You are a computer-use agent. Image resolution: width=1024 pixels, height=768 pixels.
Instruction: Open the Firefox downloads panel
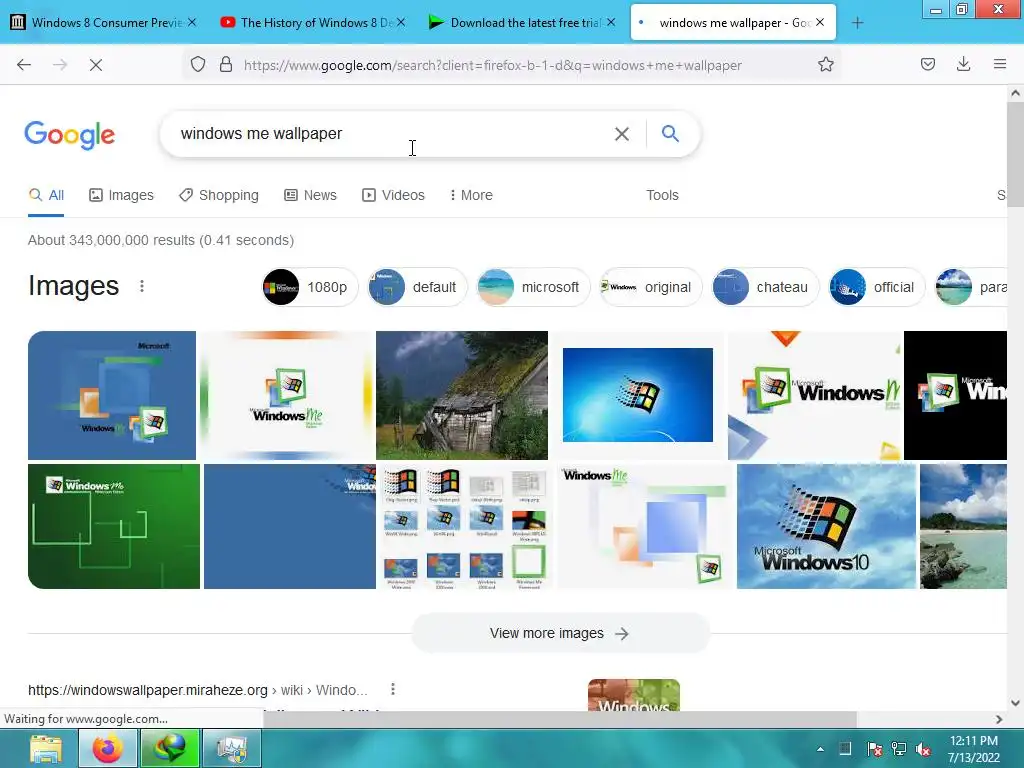tap(963, 64)
